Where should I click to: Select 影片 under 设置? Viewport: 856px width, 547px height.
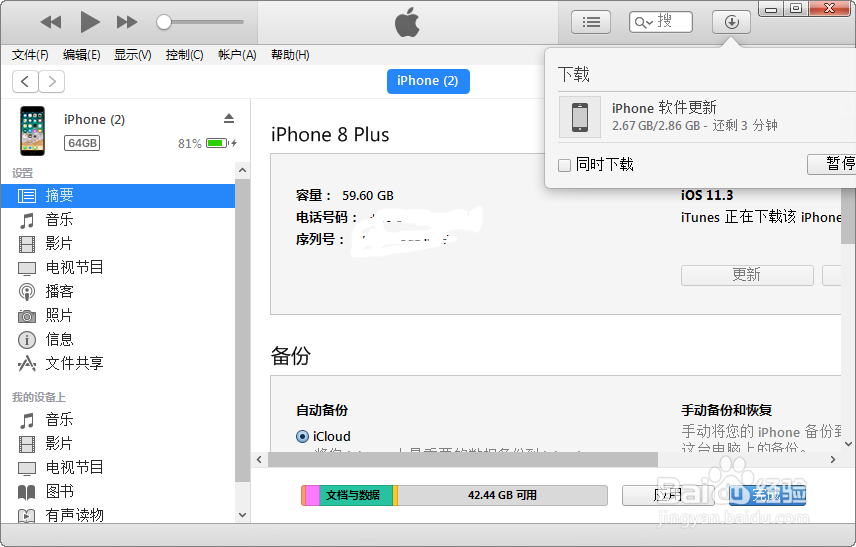[118, 243]
